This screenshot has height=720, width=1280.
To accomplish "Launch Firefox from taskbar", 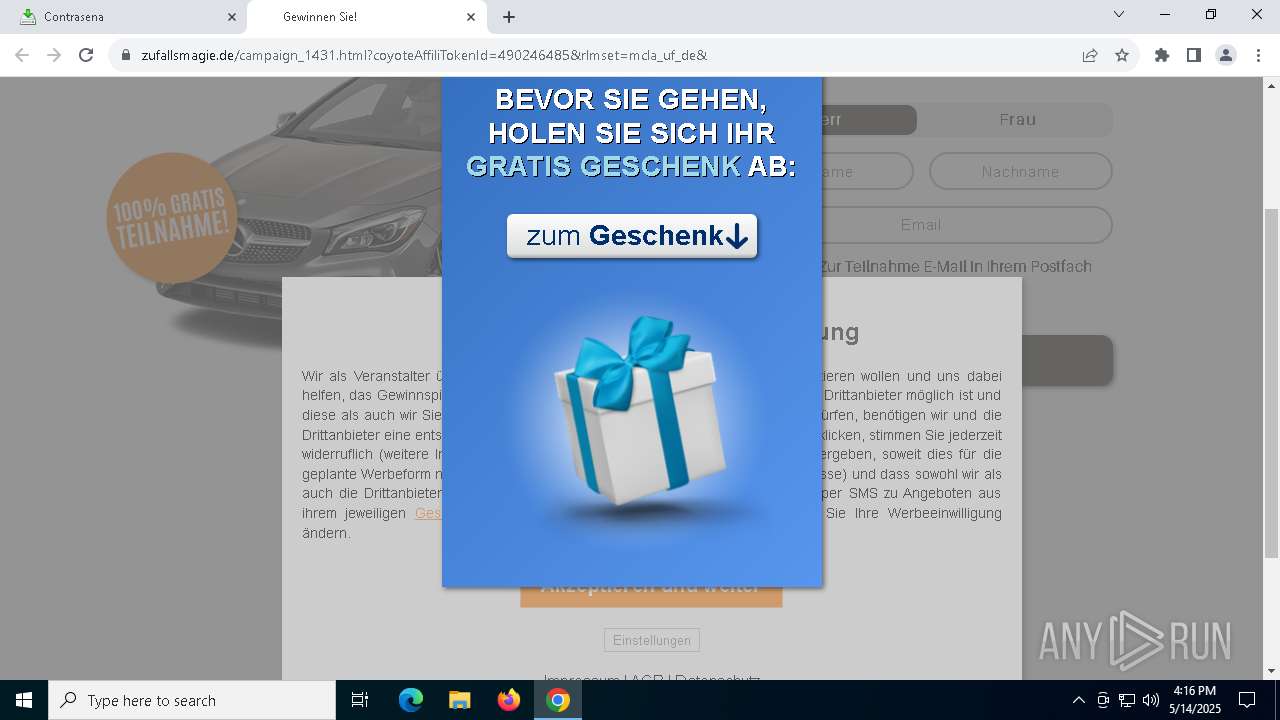I will (x=508, y=700).
